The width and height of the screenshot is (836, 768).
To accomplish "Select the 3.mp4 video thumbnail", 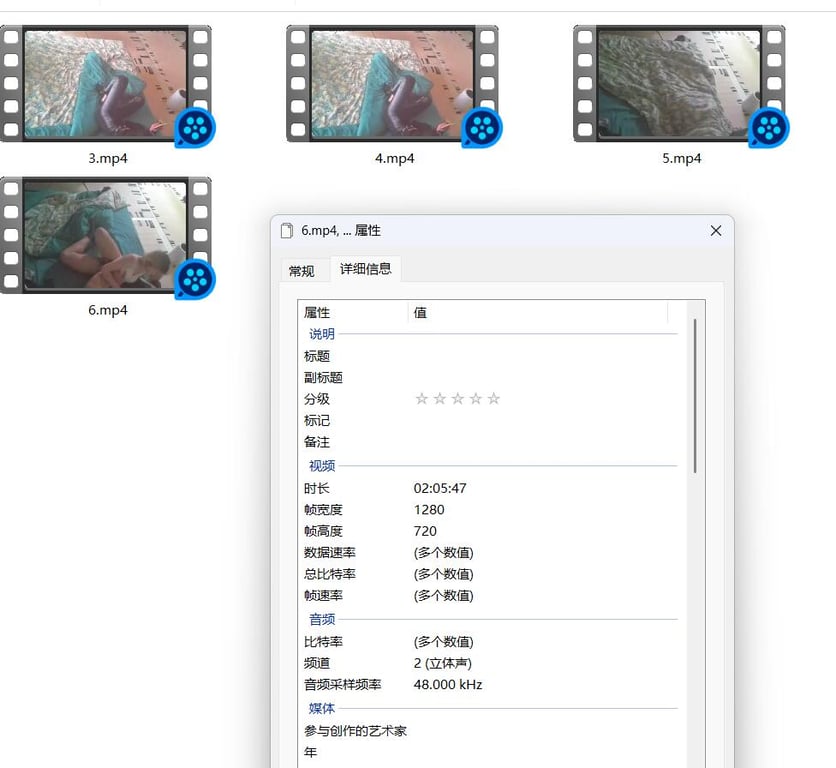I will (x=106, y=84).
